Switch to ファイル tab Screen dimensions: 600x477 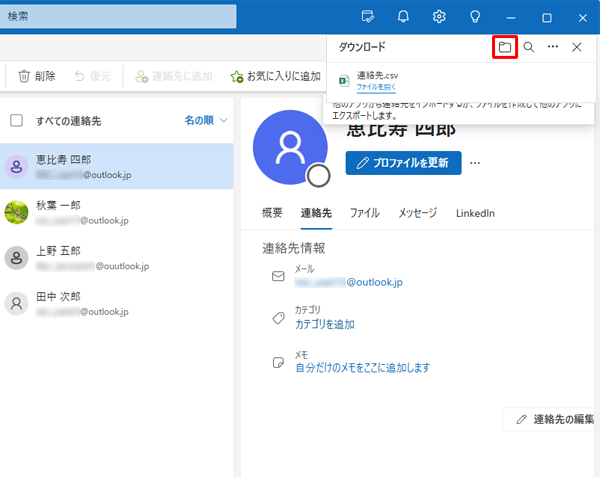(365, 213)
